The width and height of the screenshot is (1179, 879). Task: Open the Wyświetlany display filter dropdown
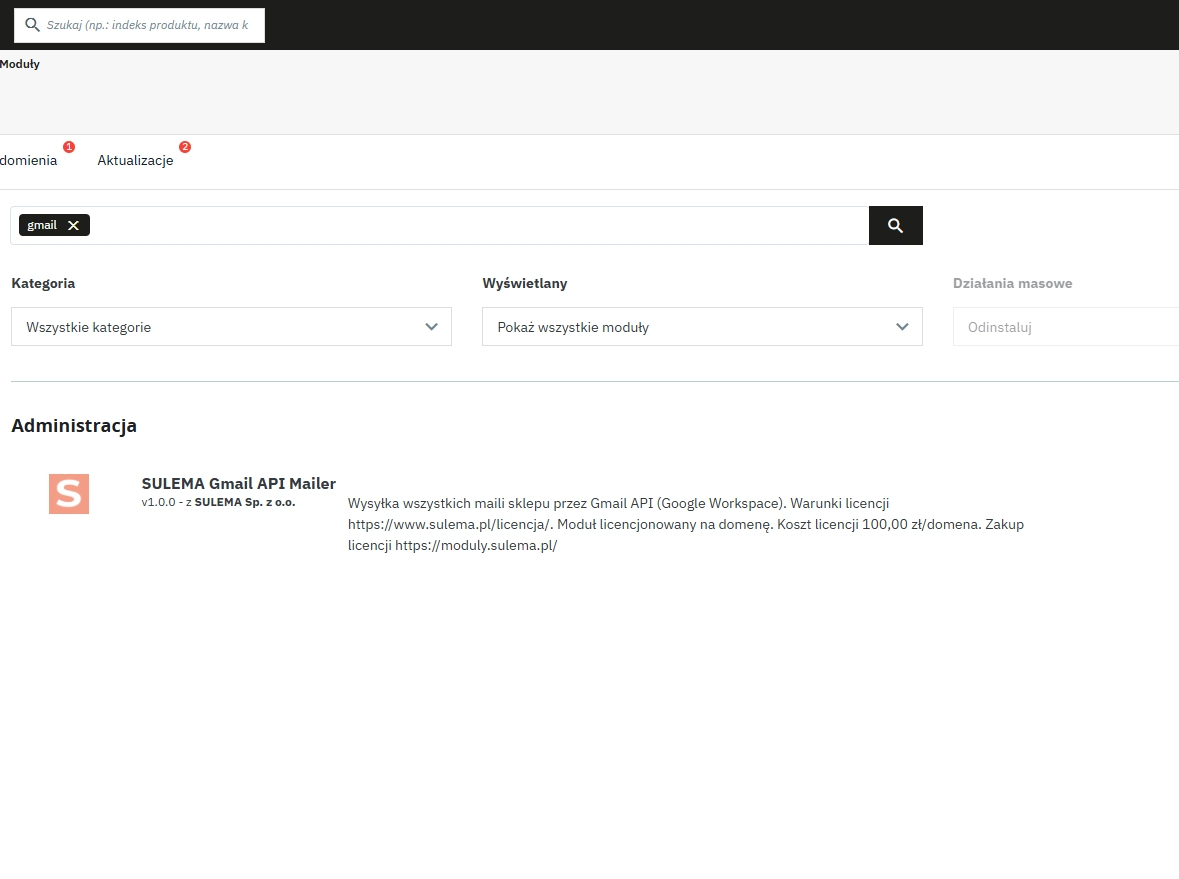coord(702,326)
